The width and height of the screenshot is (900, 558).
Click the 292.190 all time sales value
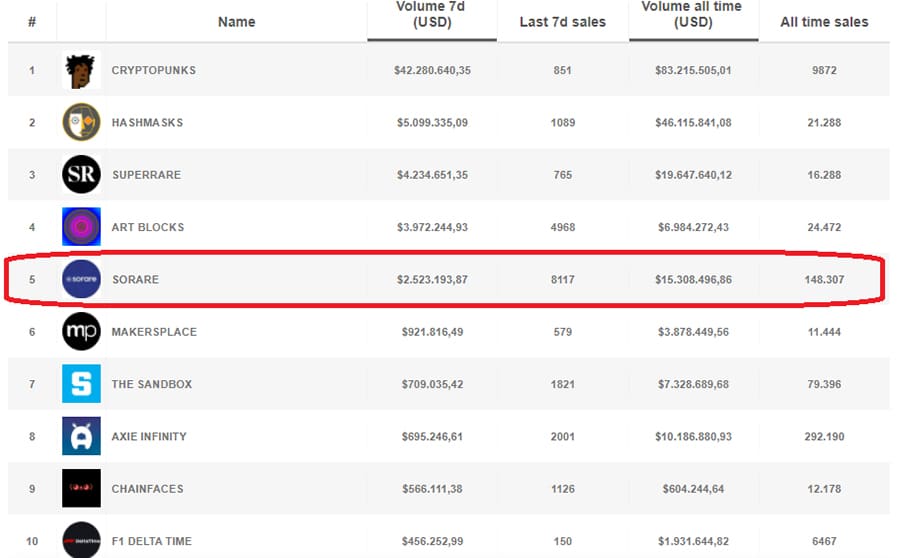pos(824,436)
